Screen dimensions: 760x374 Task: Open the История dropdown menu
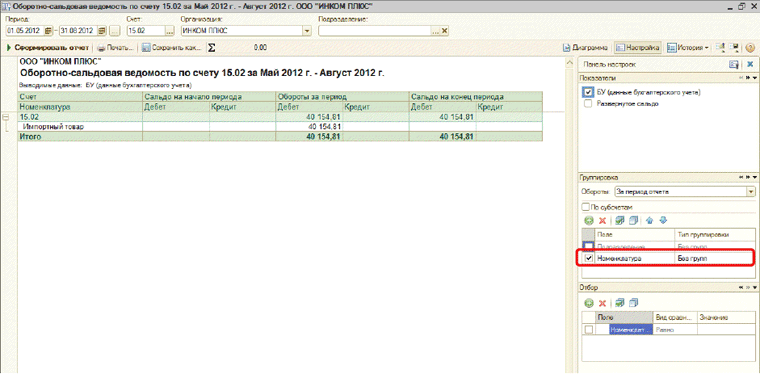[688, 48]
